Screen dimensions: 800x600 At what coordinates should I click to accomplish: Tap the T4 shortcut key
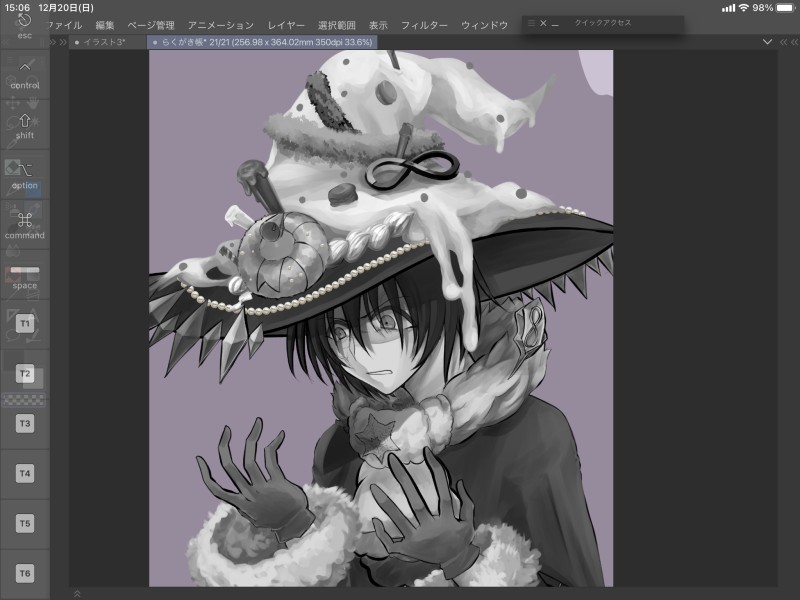(25, 473)
